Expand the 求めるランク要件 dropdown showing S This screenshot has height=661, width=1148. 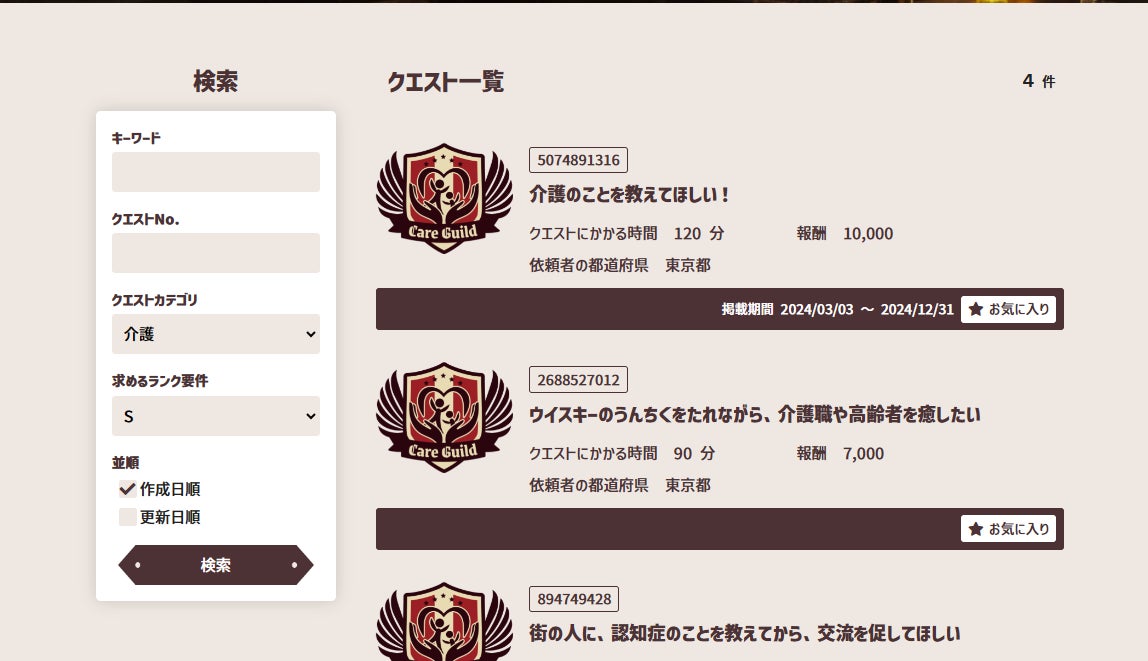[x=216, y=417]
